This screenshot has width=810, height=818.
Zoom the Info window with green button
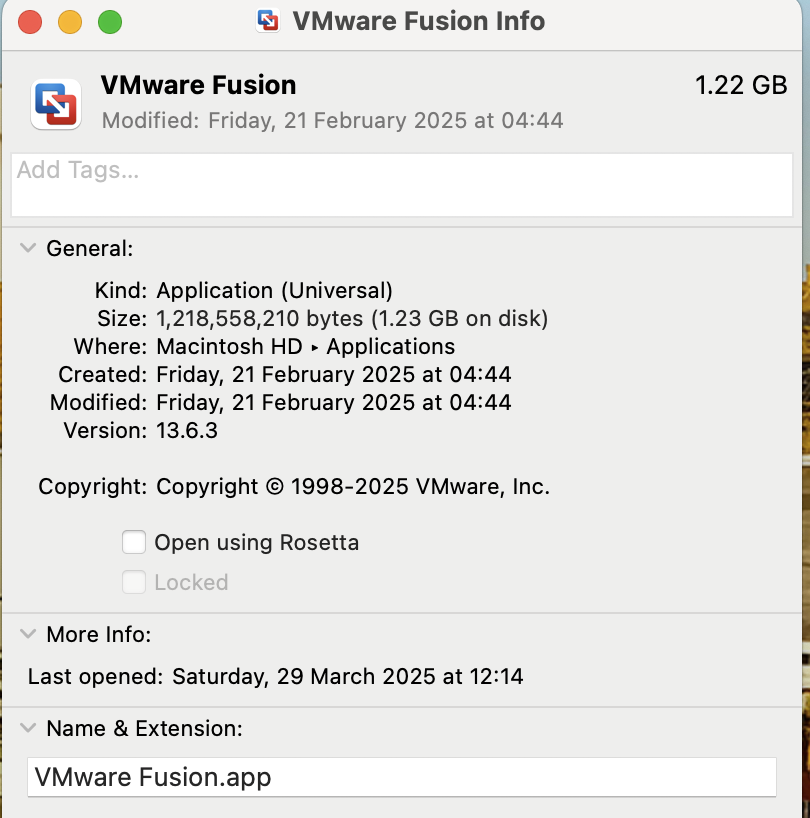109,21
